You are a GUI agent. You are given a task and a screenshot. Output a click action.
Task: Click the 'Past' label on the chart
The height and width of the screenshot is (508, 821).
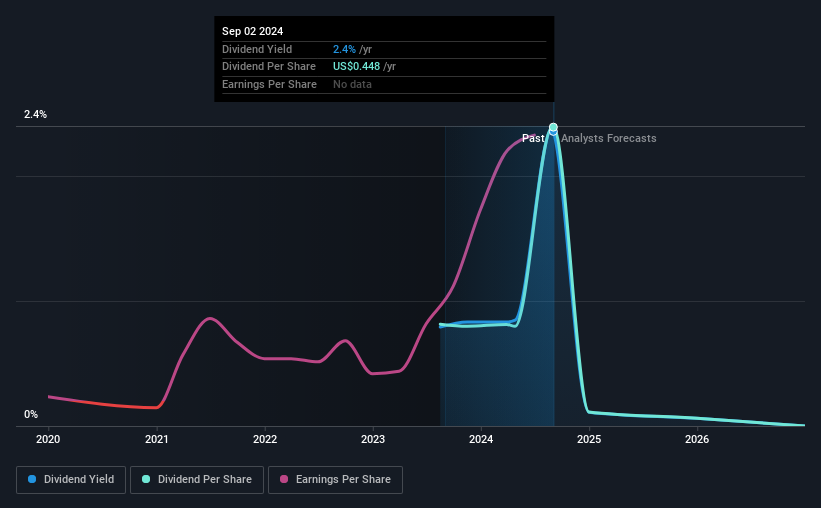(x=533, y=138)
